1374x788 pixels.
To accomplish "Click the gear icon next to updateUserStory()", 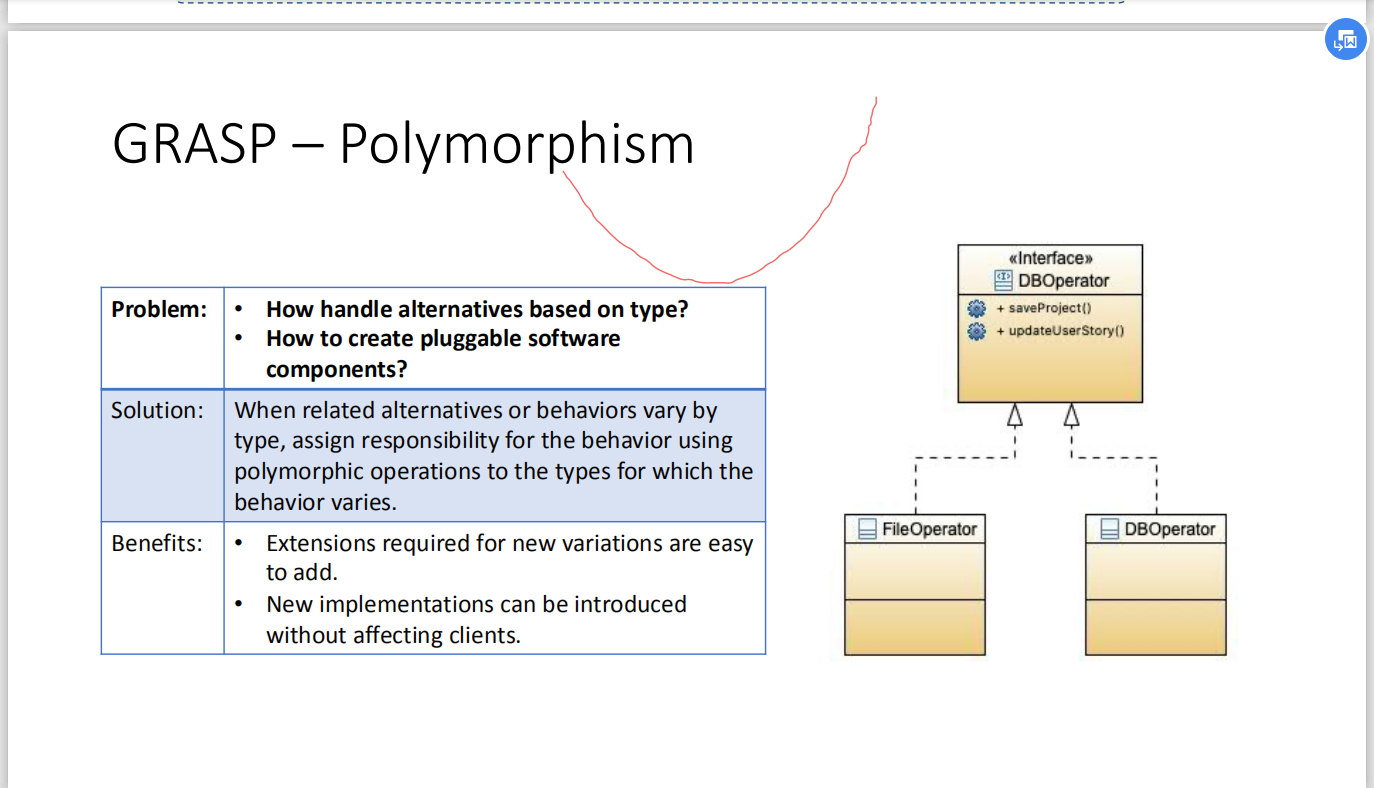I will pyautogui.click(x=977, y=331).
